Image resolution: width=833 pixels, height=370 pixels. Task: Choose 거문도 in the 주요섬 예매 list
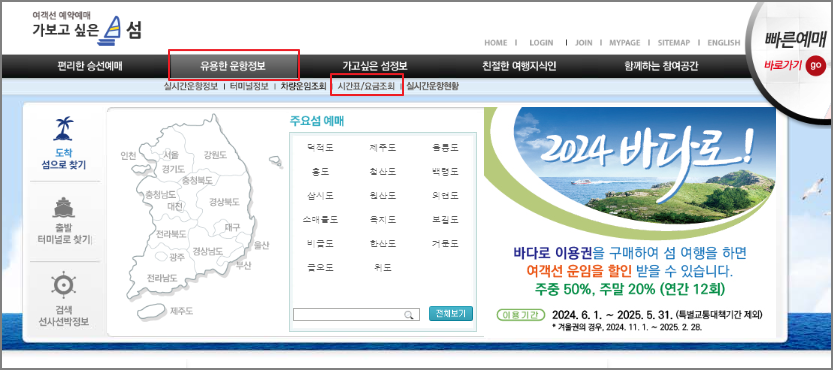tap(445, 243)
